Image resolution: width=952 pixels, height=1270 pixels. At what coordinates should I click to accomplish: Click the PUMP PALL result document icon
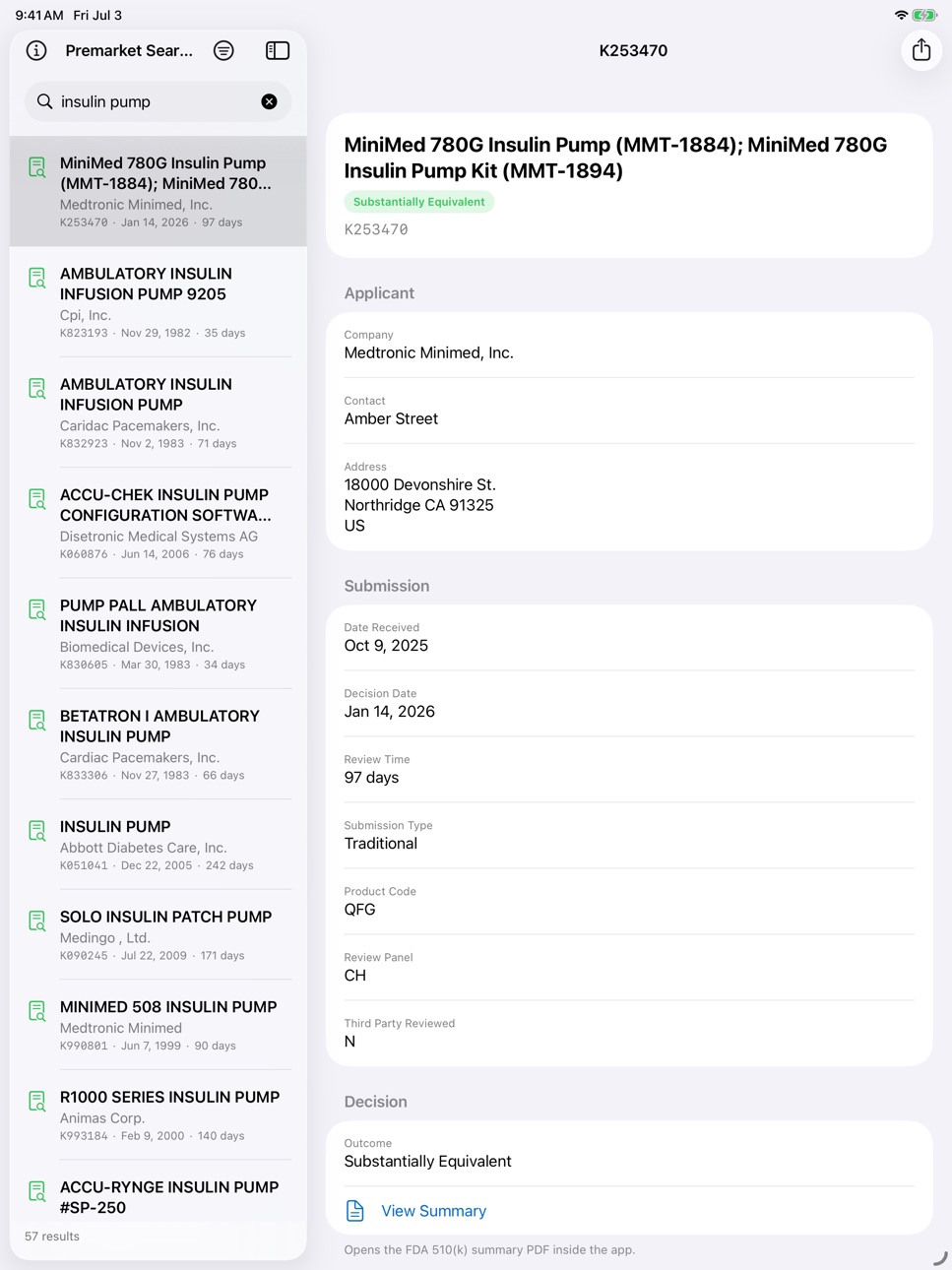pos(37,609)
